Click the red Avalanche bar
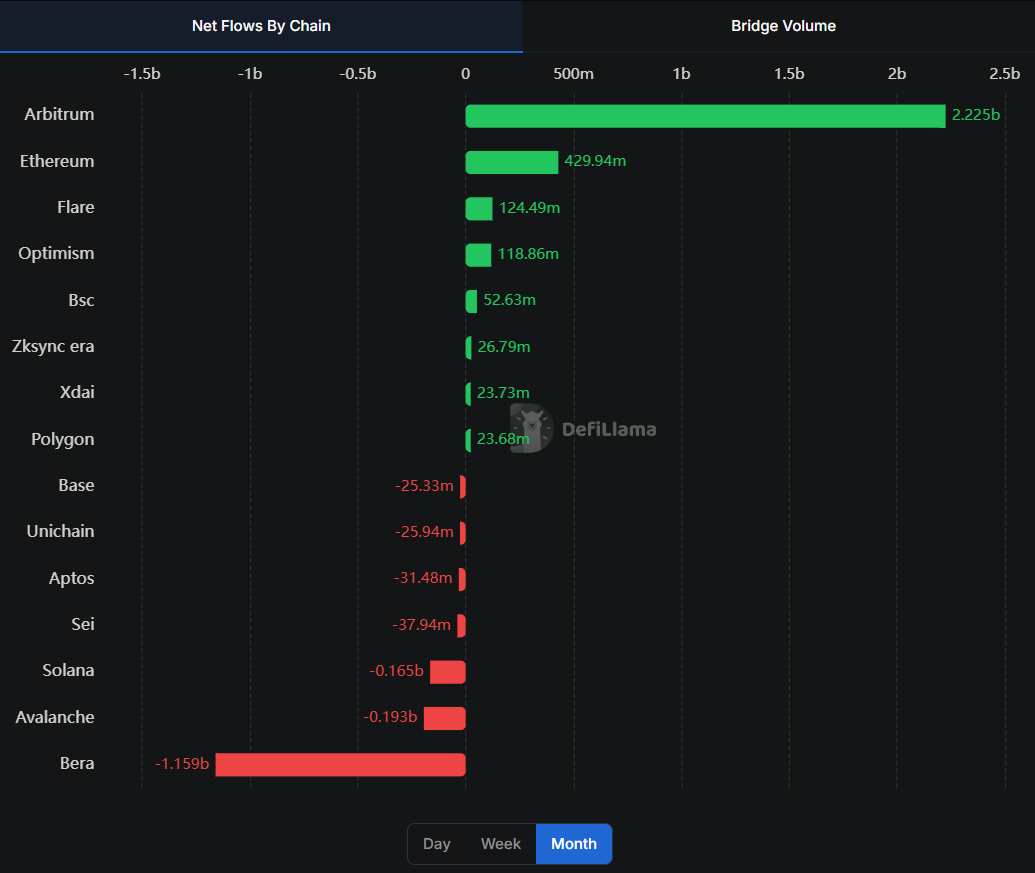The width and height of the screenshot is (1035, 873). (x=445, y=719)
